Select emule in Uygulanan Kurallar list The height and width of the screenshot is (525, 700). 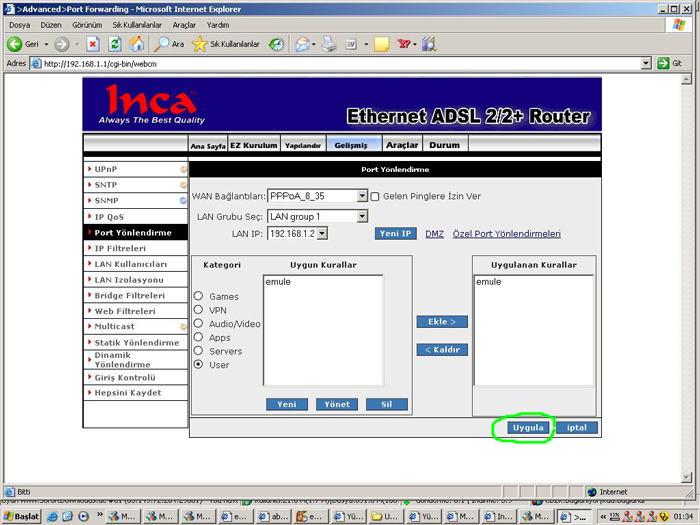(489, 282)
